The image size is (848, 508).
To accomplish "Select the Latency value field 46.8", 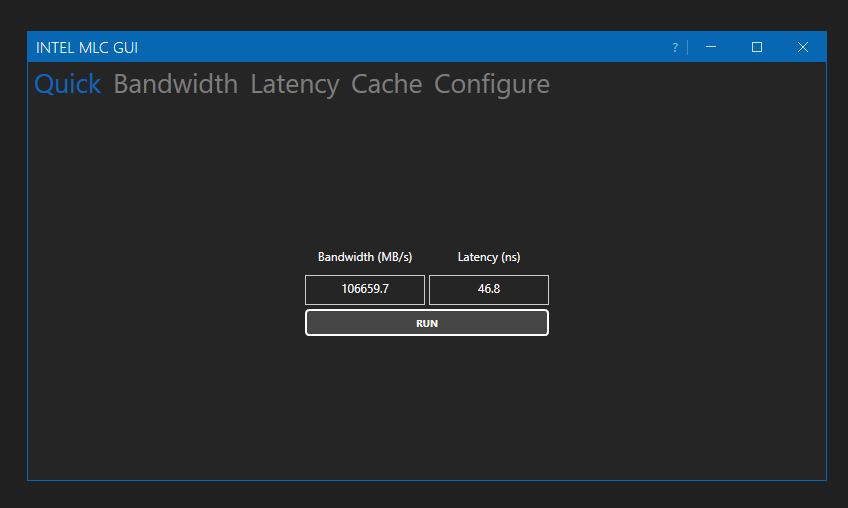I will [x=489, y=289].
